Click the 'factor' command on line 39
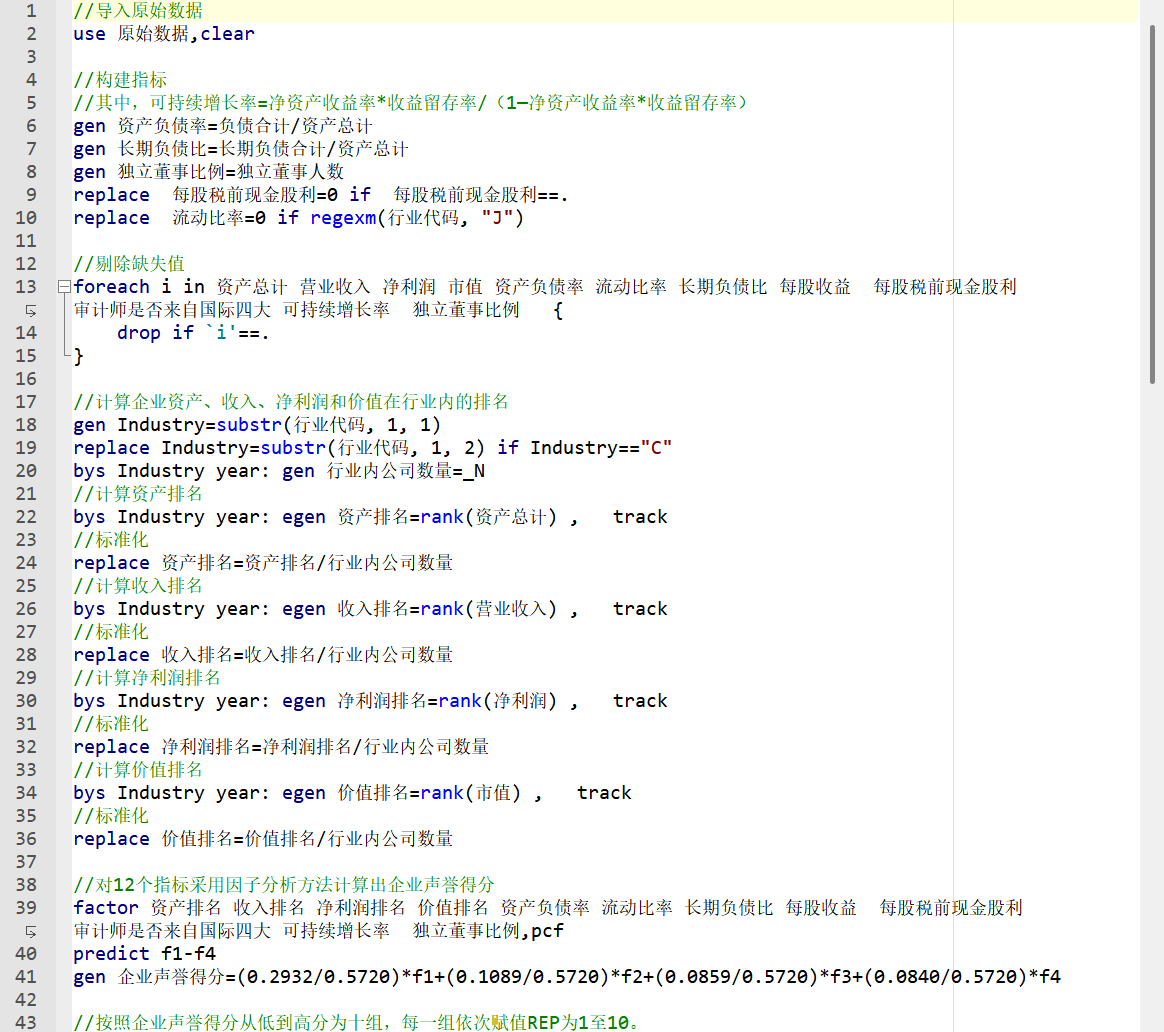1164x1032 pixels. coord(106,908)
